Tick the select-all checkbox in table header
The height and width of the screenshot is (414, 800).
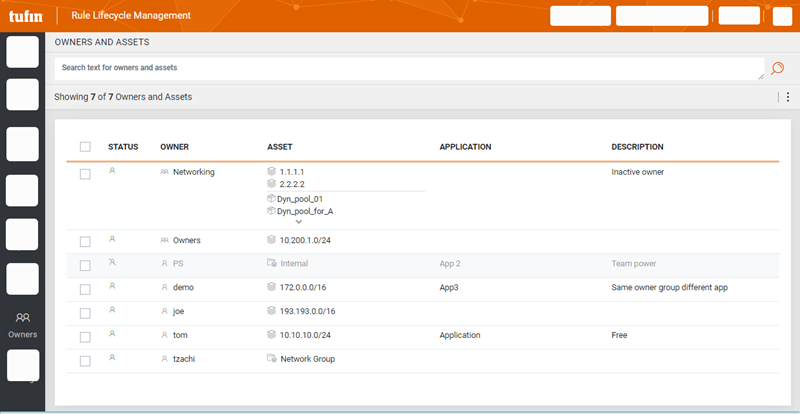click(x=85, y=147)
